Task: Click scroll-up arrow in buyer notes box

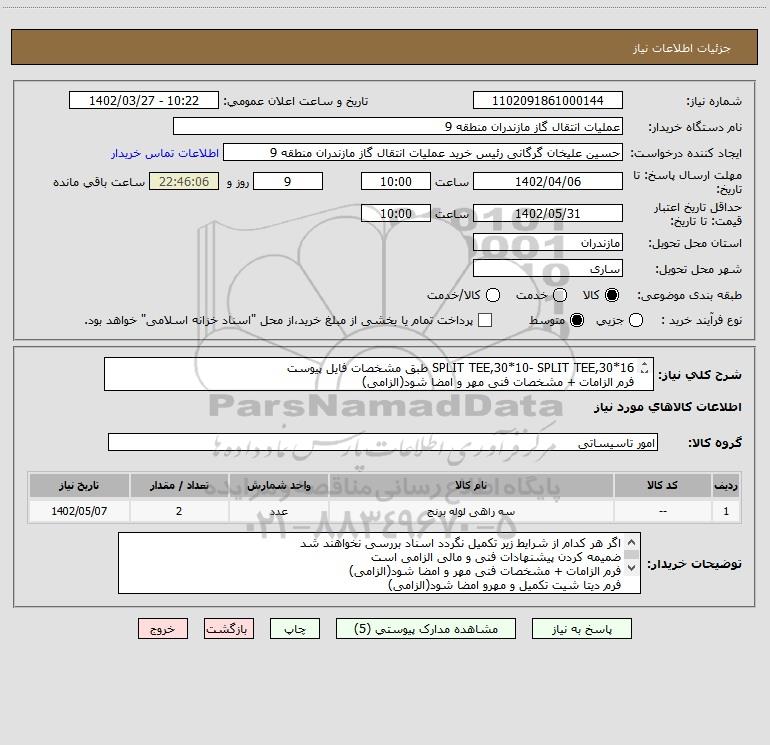Action: point(632,542)
